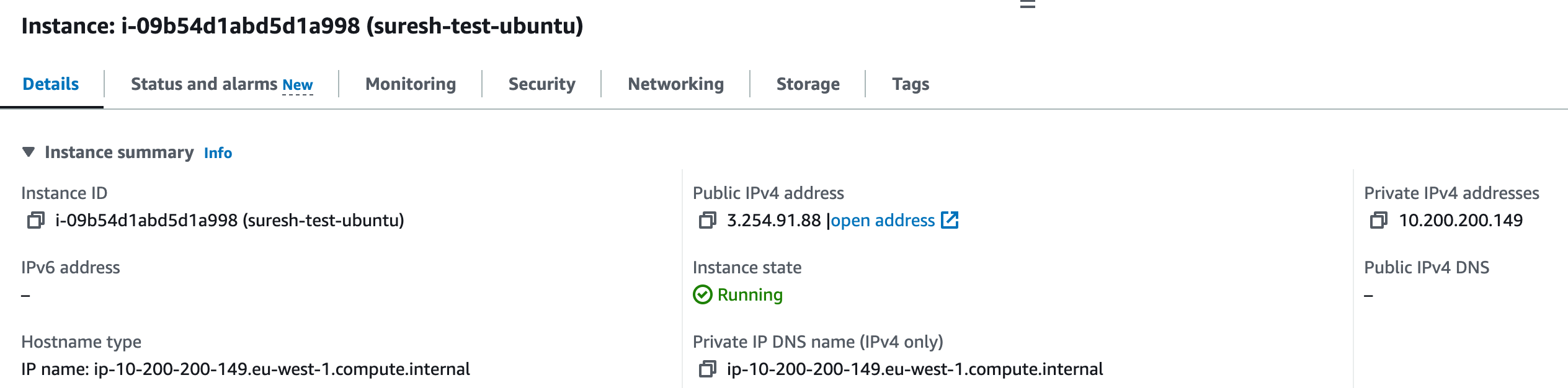This screenshot has width=1568, height=388.
Task: Open the Status and alarms tab
Action: pos(203,84)
